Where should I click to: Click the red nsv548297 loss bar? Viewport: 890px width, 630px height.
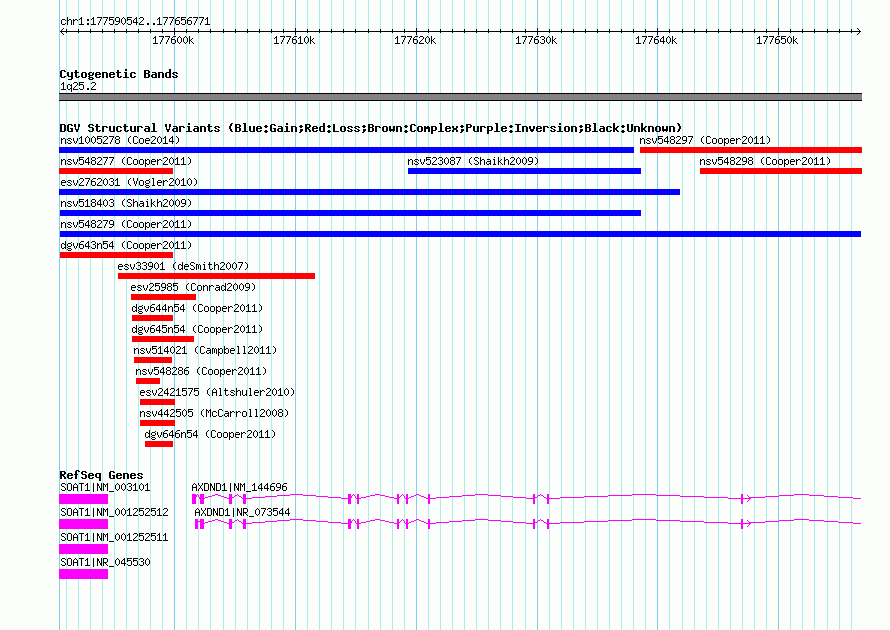[751, 150]
